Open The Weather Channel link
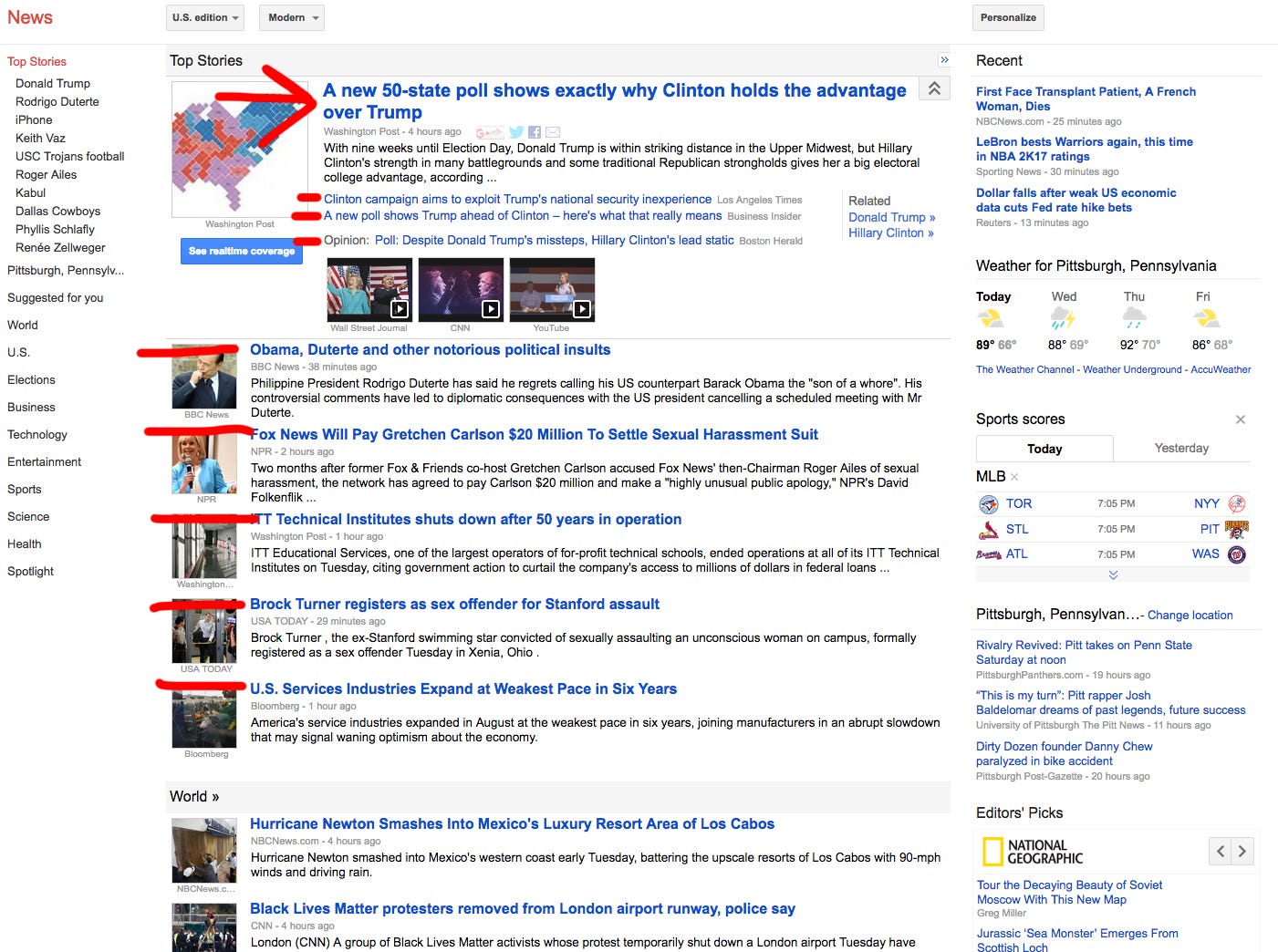1278x952 pixels. tap(1025, 370)
